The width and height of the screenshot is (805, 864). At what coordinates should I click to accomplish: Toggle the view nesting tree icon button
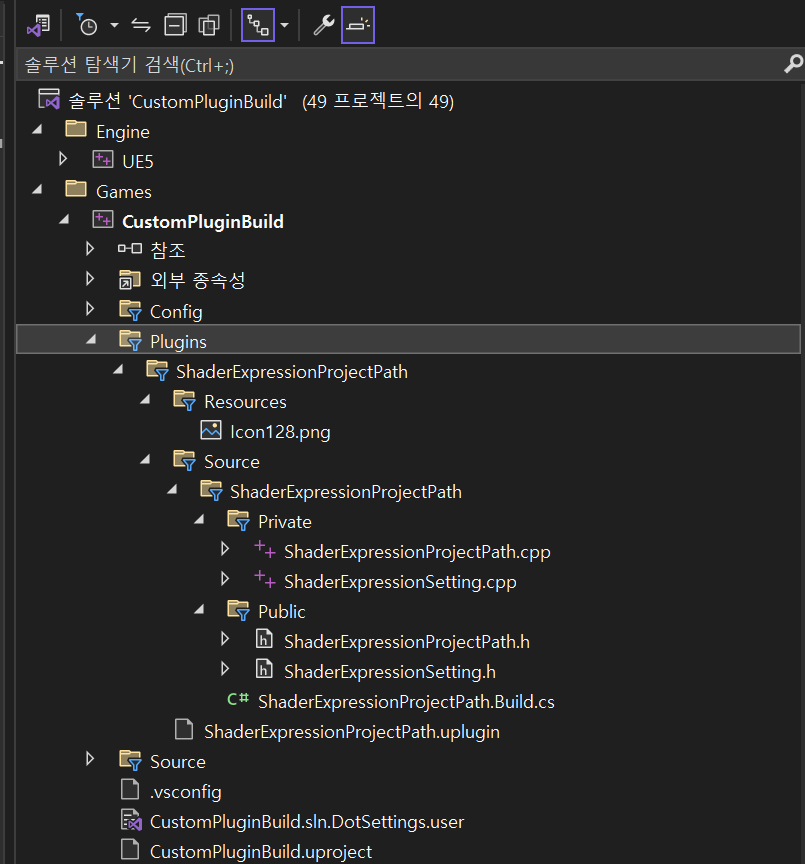pyautogui.click(x=258, y=25)
